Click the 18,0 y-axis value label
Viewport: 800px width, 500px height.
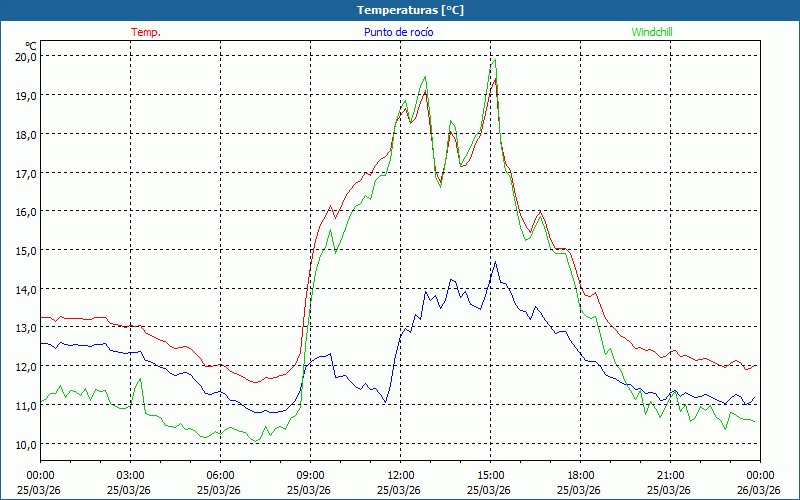(26, 134)
